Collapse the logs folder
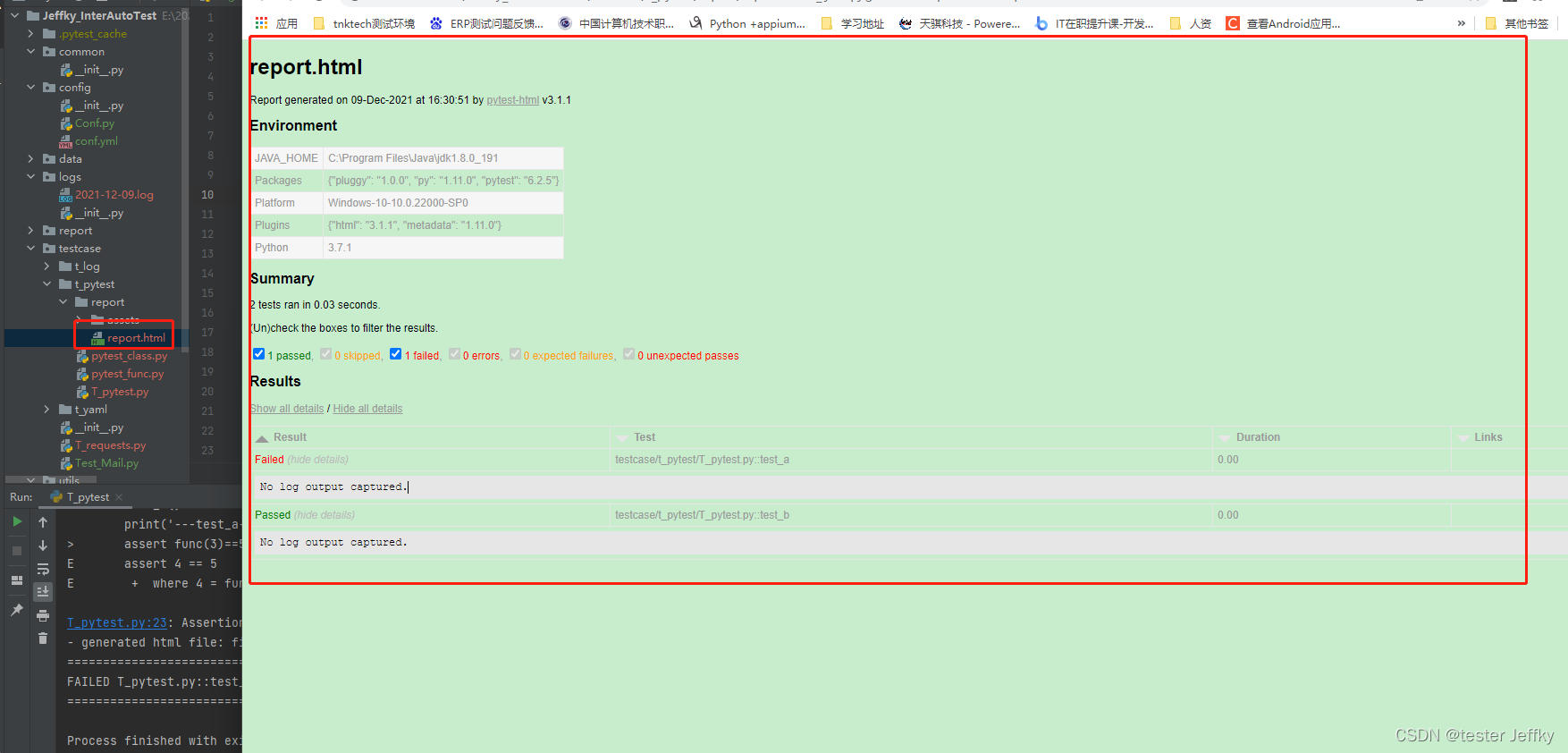 coord(31,177)
